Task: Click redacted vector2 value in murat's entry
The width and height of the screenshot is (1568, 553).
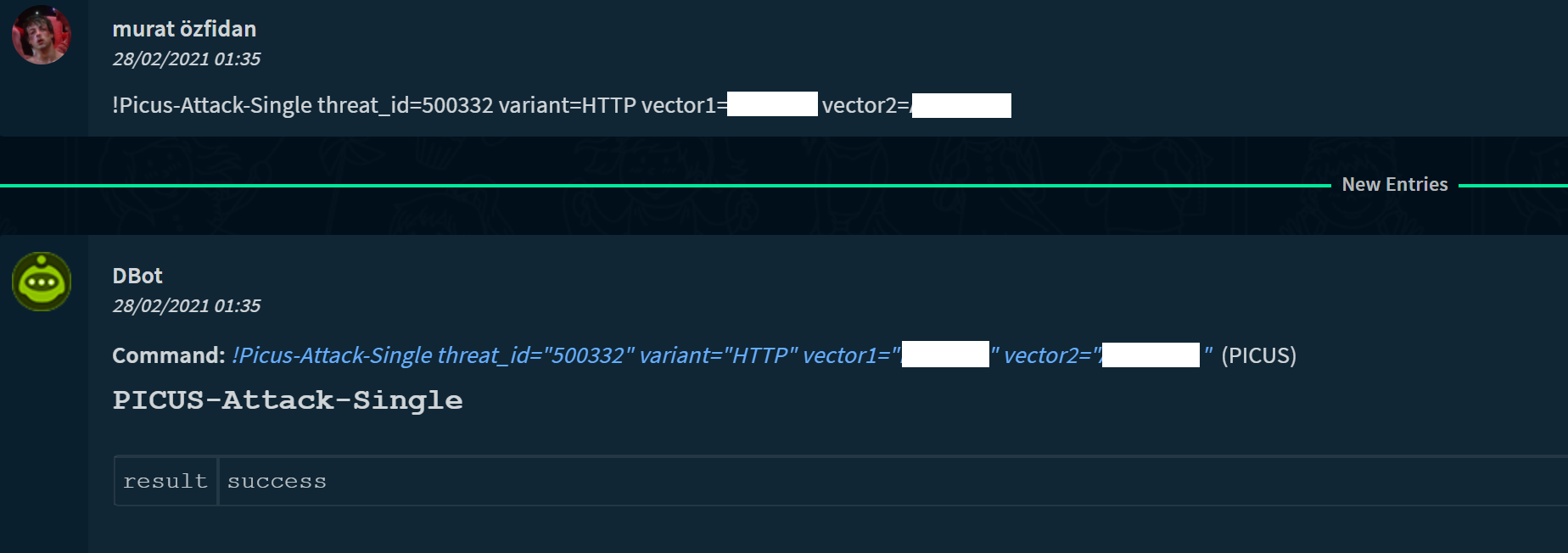Action: [961, 105]
